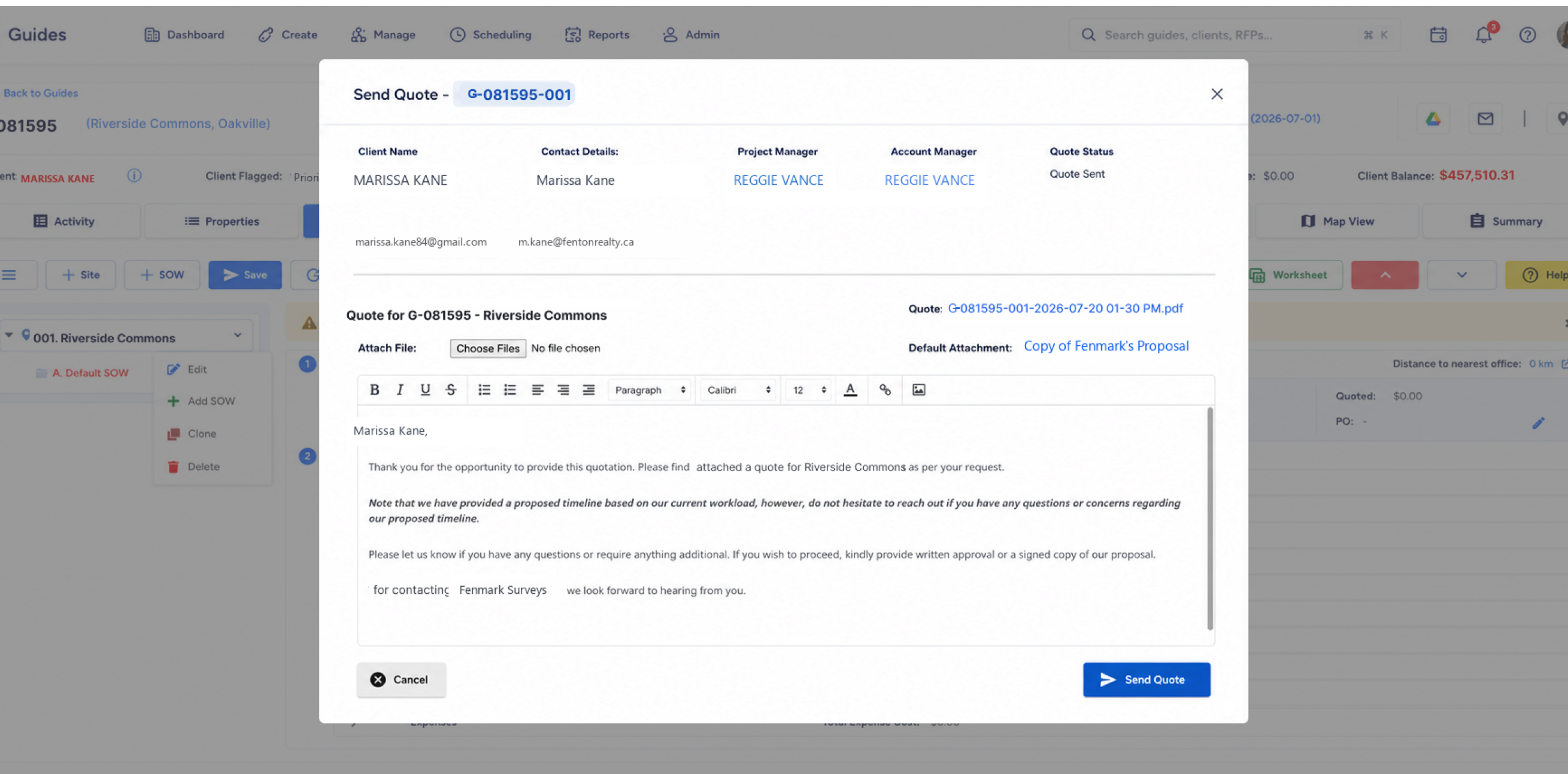Click search magnifier icon
The height and width of the screenshot is (774, 1568).
click(x=1088, y=35)
